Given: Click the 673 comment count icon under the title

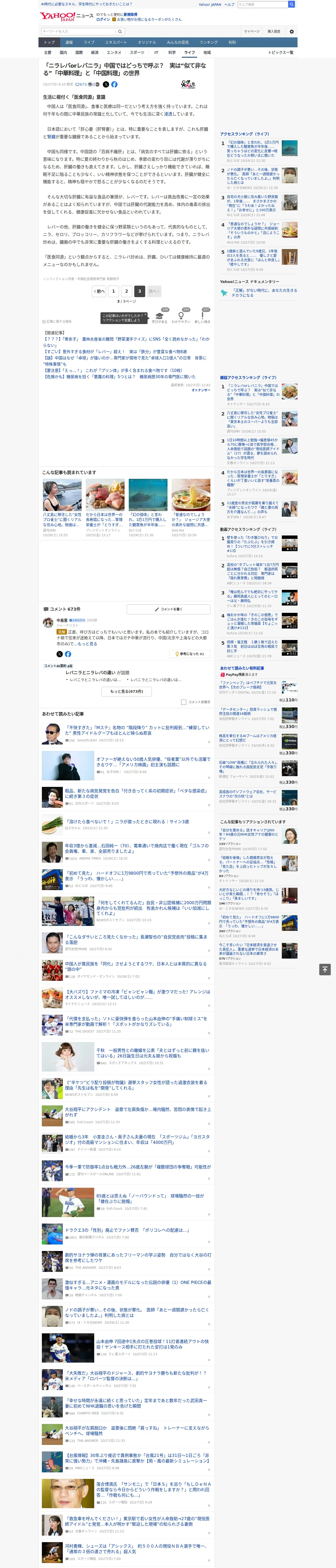Looking at the screenshot, I should (x=82, y=85).
